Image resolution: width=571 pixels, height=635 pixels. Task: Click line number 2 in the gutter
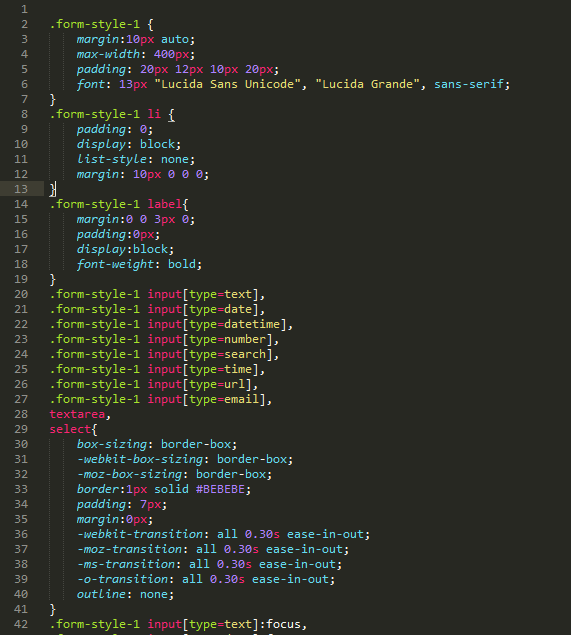pos(24,24)
